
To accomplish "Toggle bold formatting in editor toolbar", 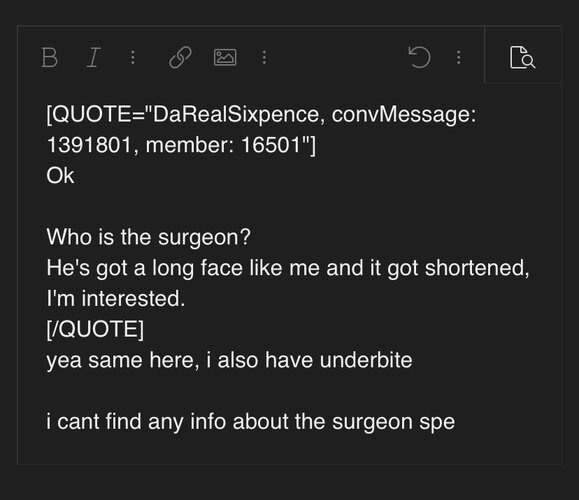I will coord(49,58).
